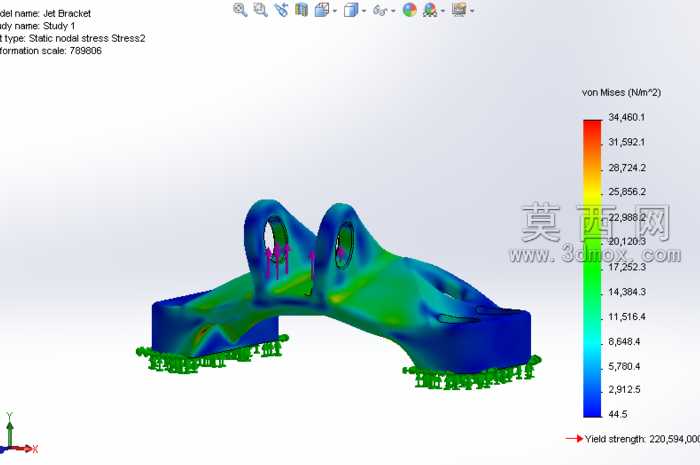The height and width of the screenshot is (465, 700).
Task: Activate the Section View icon
Action: 302,10
